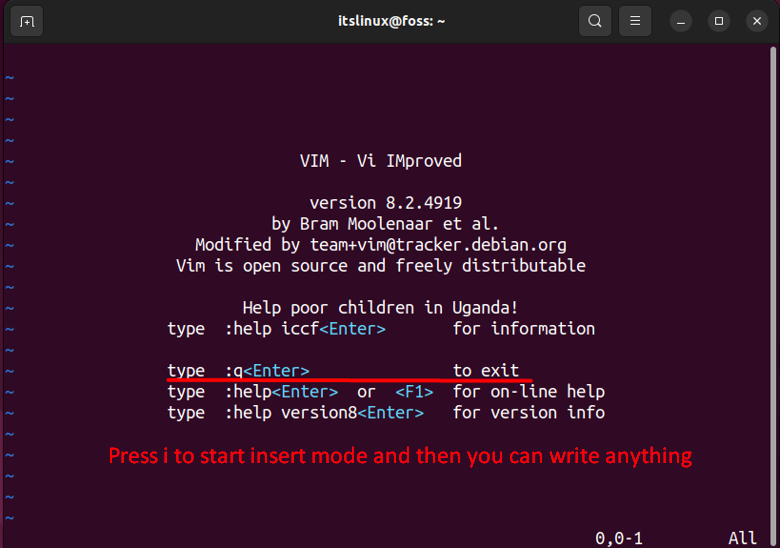Click ':help iccf<Enter>' command text
This screenshot has width=781, height=548.
pyautogui.click(x=305, y=329)
